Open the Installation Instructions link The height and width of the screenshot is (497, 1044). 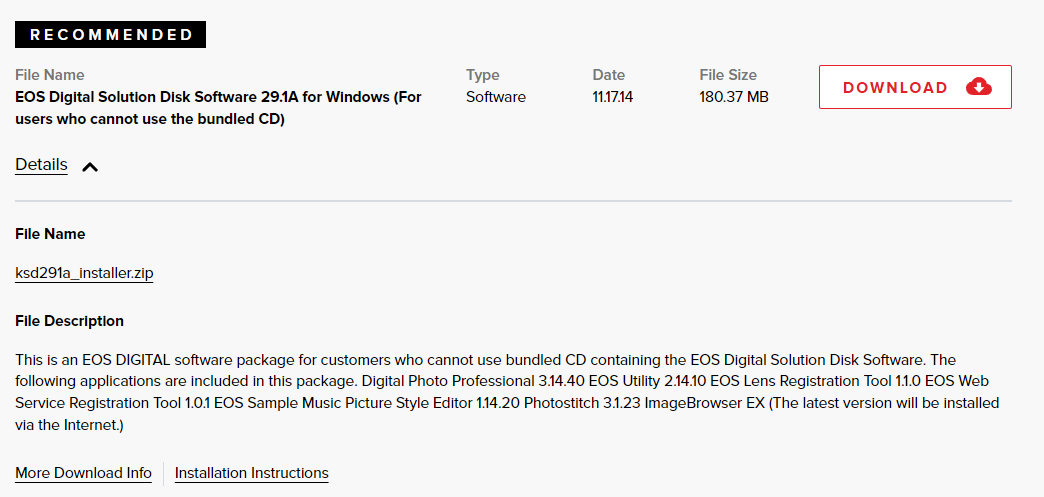(x=251, y=473)
